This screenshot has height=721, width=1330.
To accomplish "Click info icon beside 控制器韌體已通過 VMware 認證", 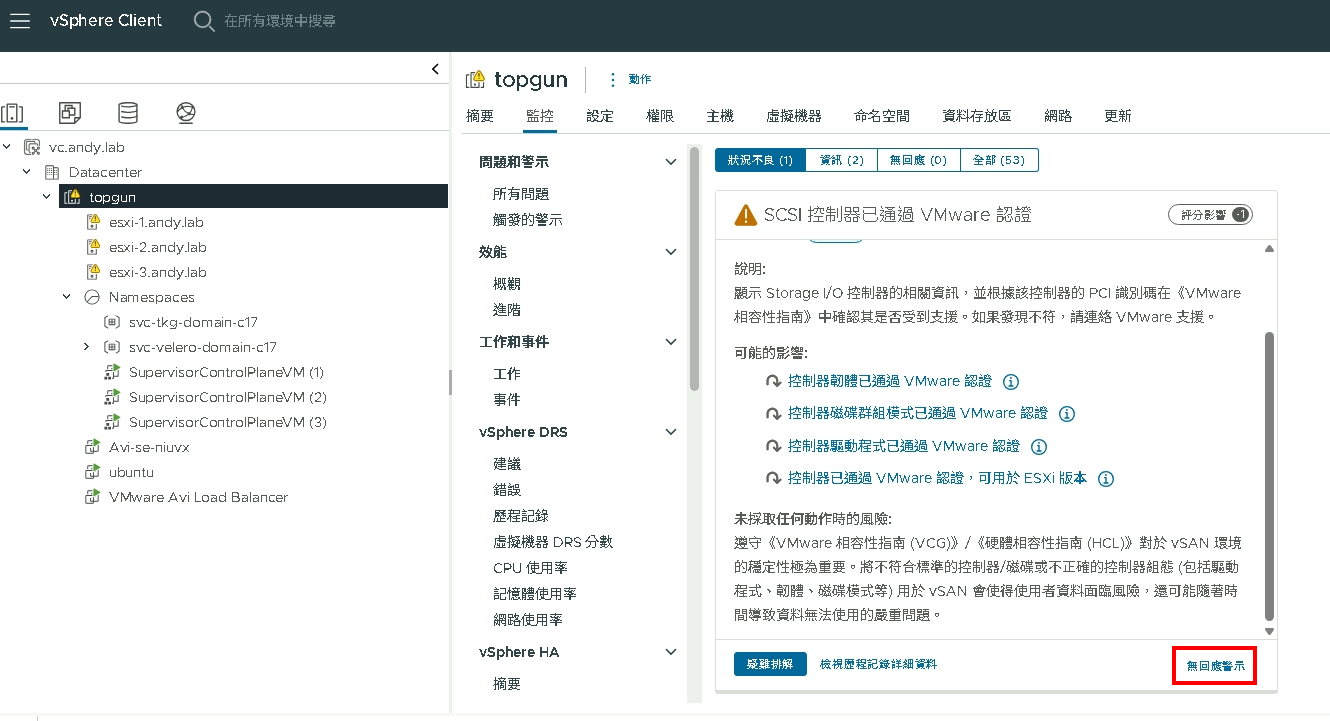I will [1010, 381].
